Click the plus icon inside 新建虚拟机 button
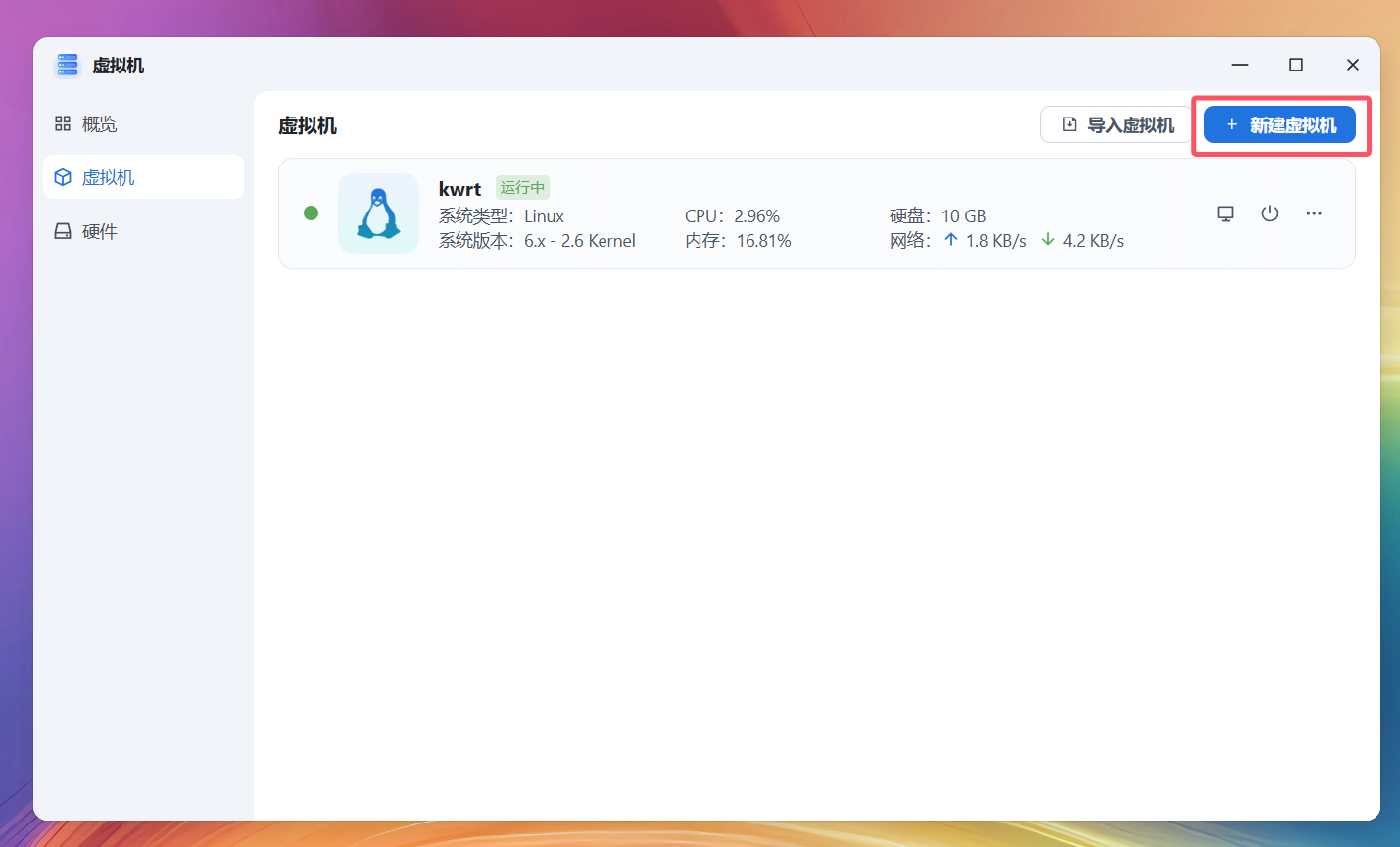Screen dimensions: 1400x847 pyautogui.click(x=1231, y=124)
